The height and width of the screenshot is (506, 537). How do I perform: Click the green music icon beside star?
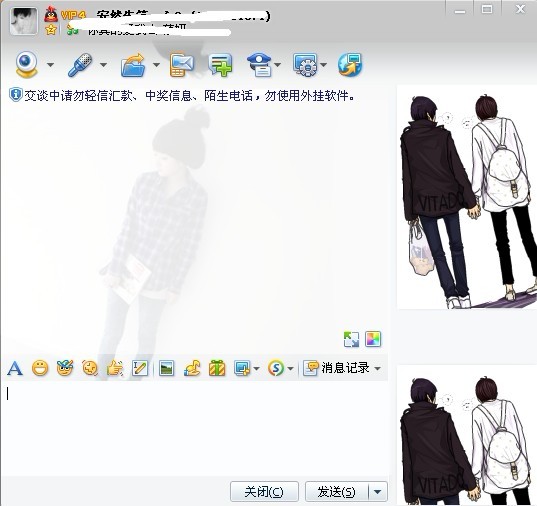click(x=72, y=30)
